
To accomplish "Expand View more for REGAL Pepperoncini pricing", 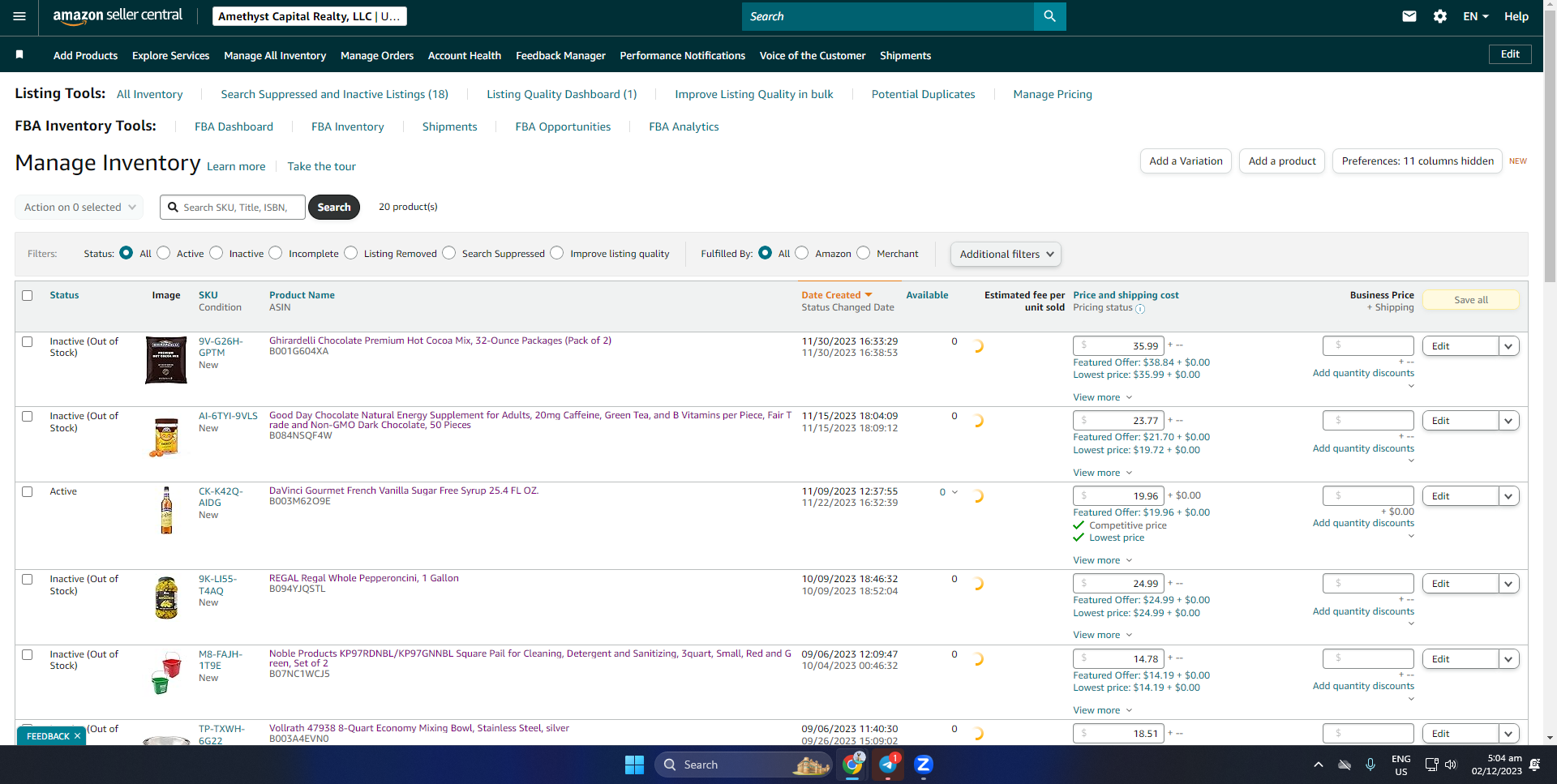I will [x=1102, y=635].
